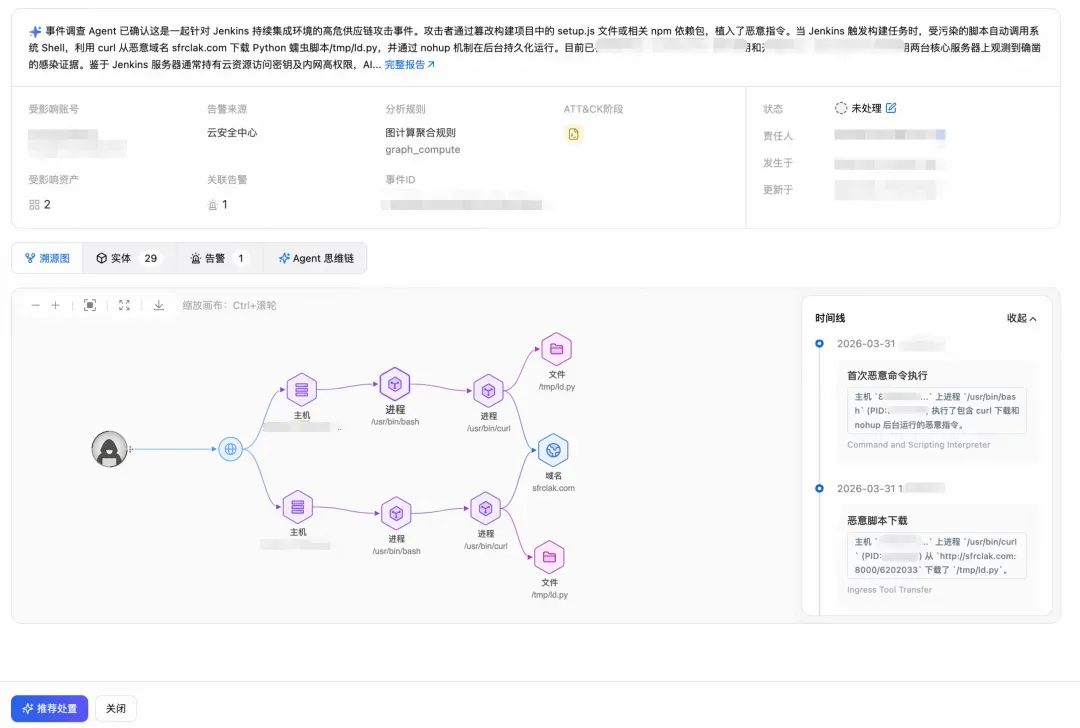Click the related alerts bell icon

[x=212, y=205]
